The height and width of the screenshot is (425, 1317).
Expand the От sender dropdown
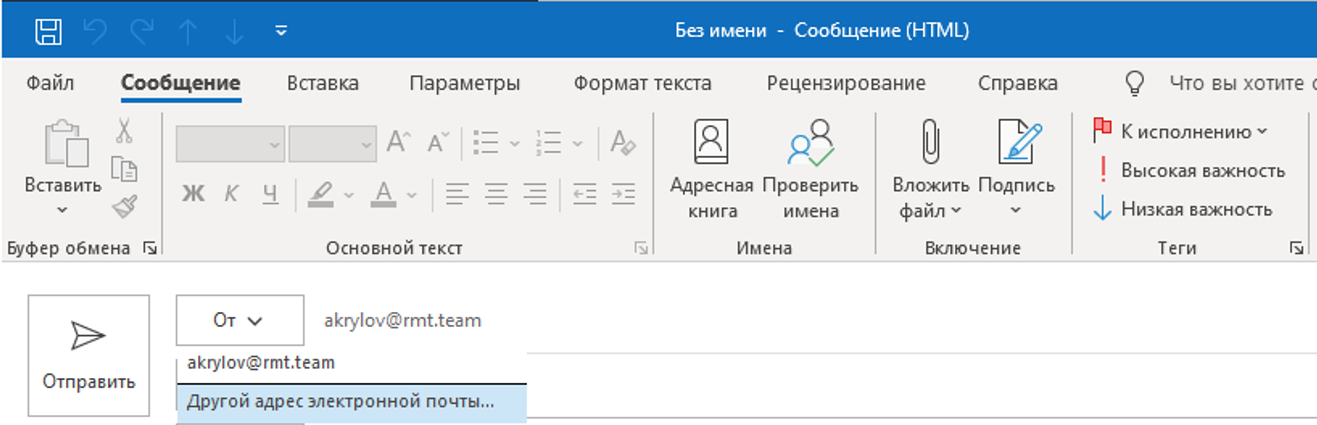[239, 321]
